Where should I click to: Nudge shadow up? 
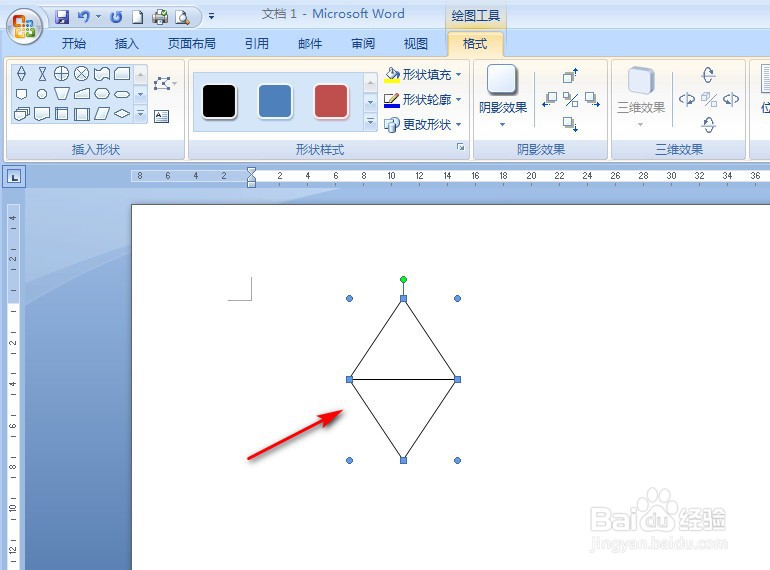click(570, 75)
